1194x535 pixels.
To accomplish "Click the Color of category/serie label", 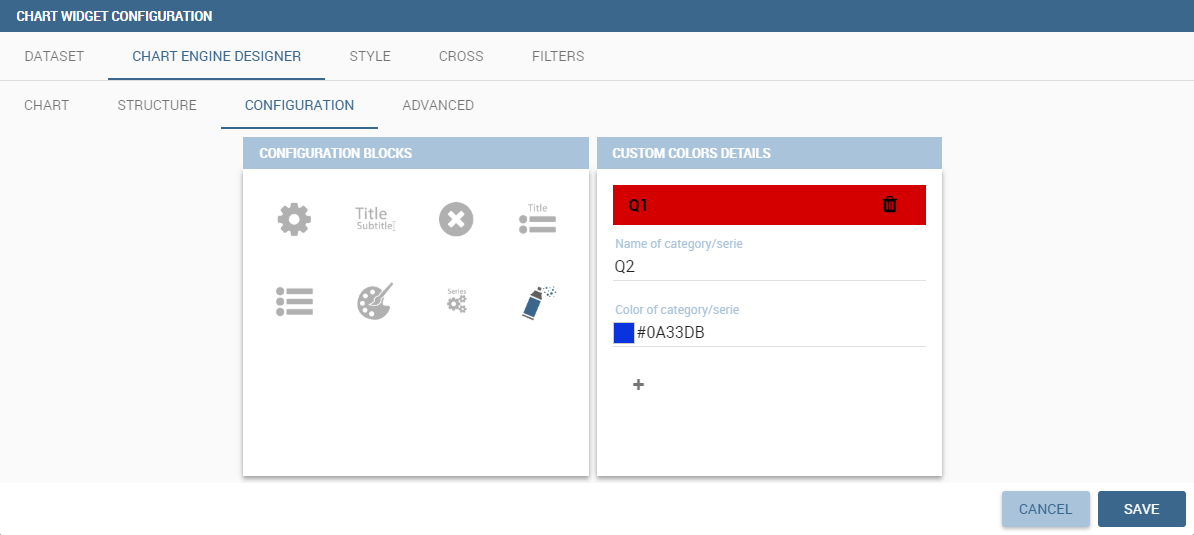I will (x=678, y=310).
